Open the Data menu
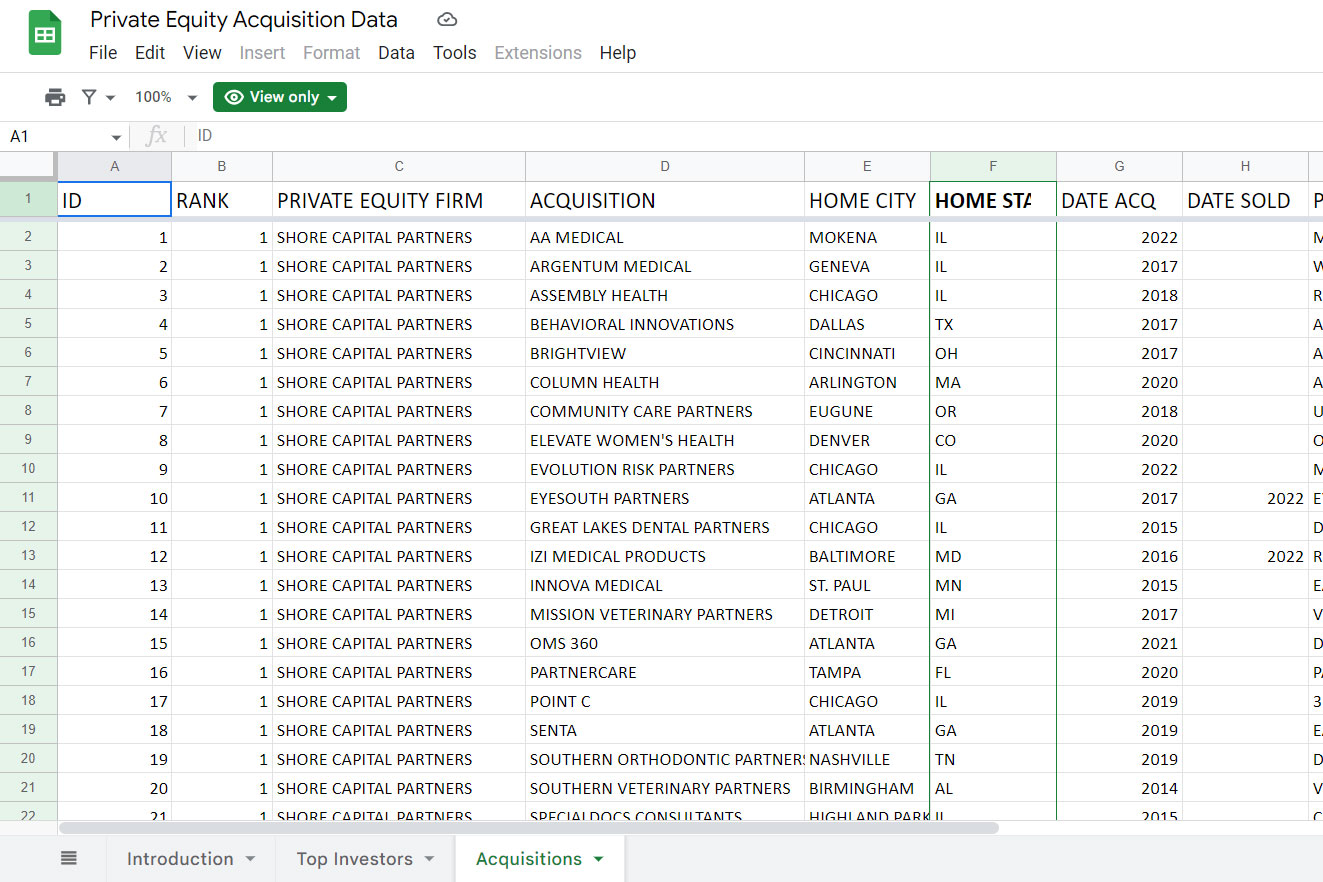Image resolution: width=1323 pixels, height=882 pixels. (396, 53)
